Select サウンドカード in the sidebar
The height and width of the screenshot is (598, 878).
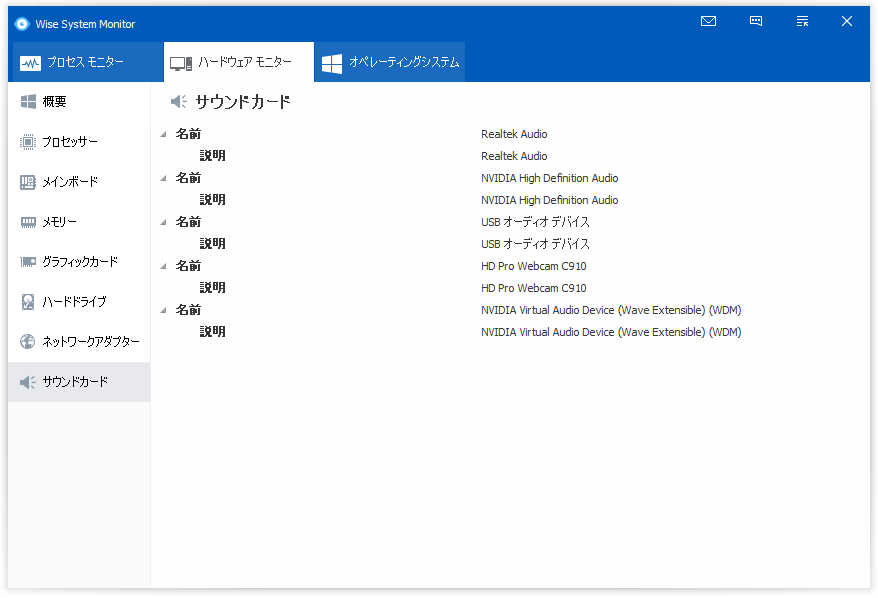tap(79, 382)
